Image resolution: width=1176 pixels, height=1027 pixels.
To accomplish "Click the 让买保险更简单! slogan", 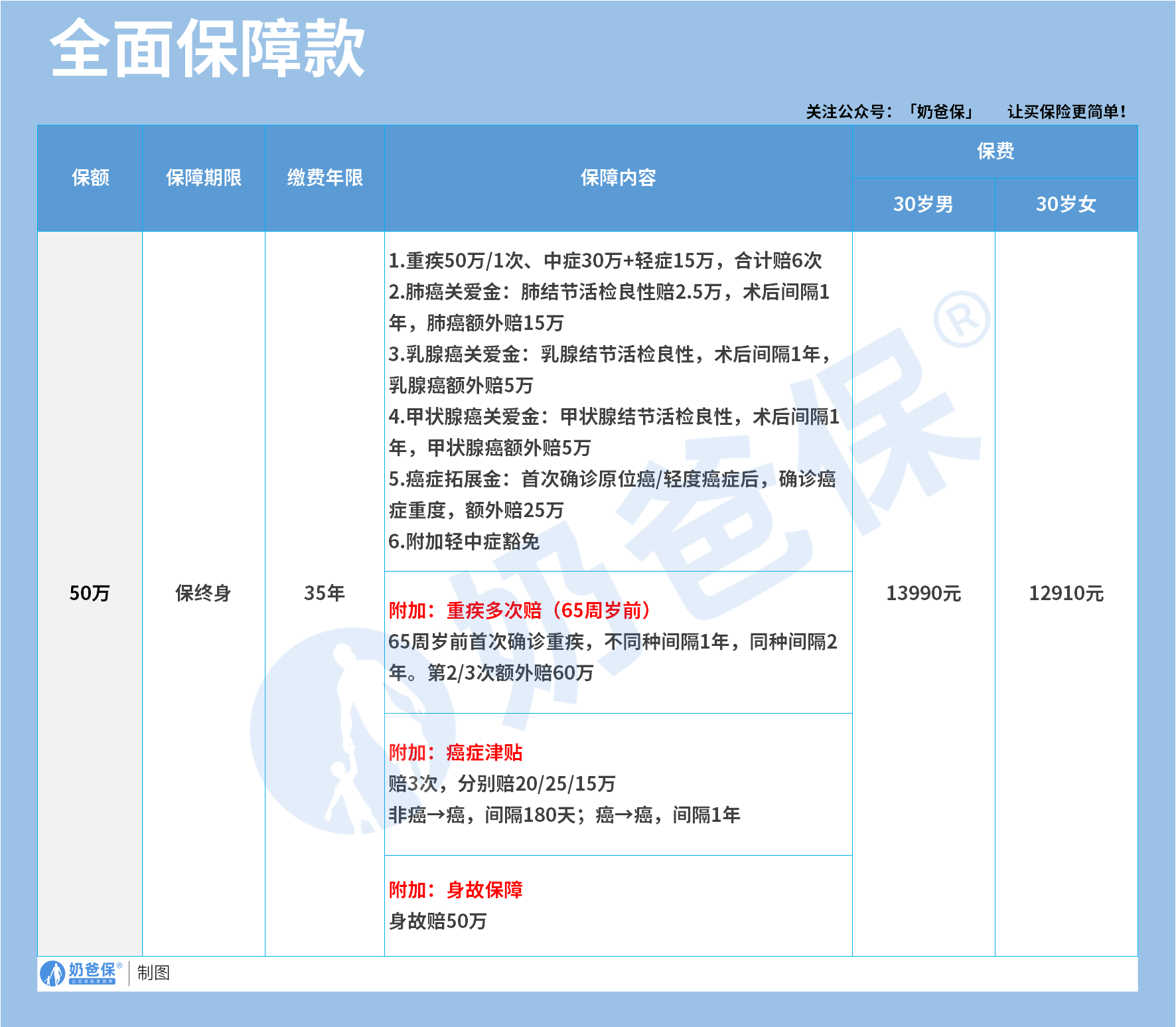I will point(1066,112).
